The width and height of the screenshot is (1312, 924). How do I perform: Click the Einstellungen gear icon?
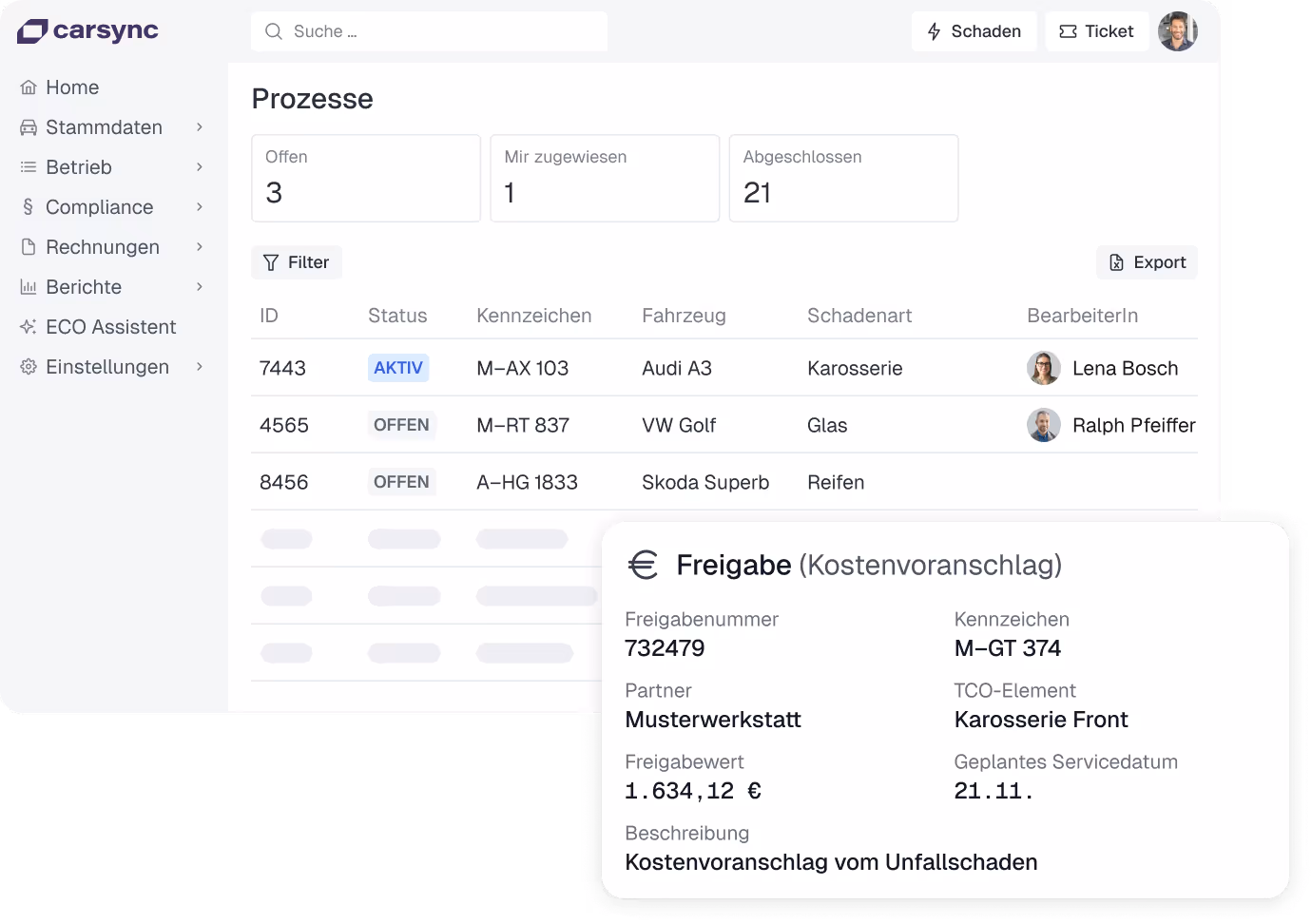pos(29,367)
